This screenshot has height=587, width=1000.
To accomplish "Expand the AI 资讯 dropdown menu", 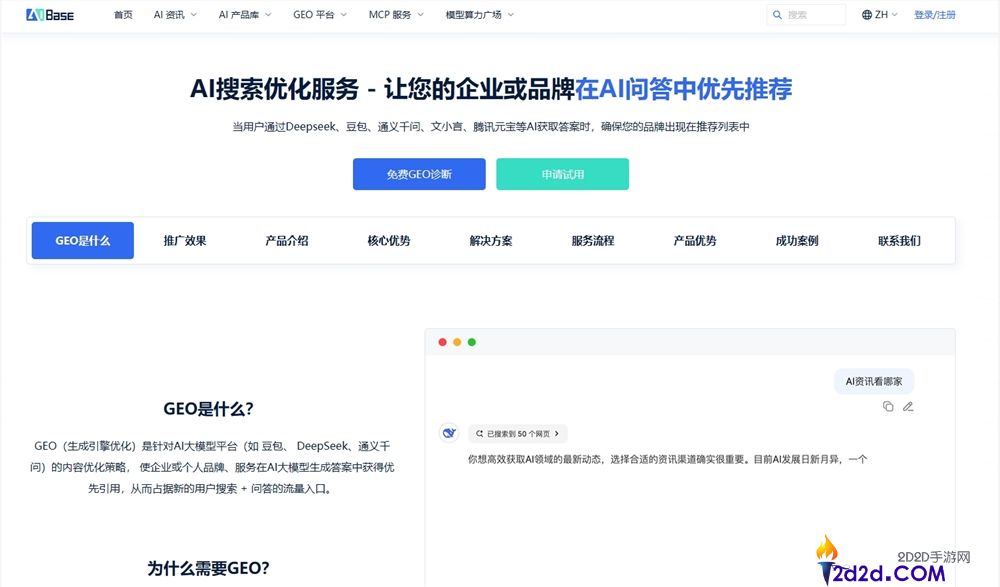I will (x=175, y=15).
